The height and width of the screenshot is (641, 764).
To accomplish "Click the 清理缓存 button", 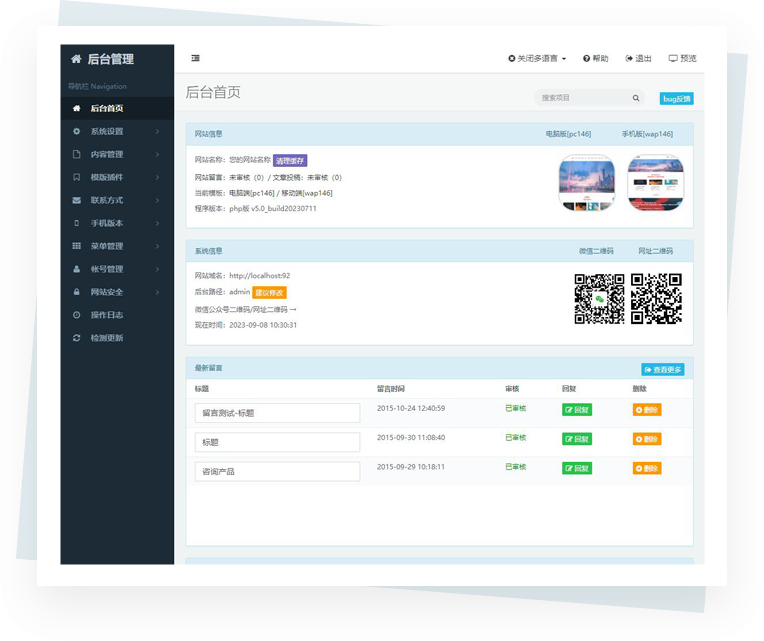I will pos(290,160).
